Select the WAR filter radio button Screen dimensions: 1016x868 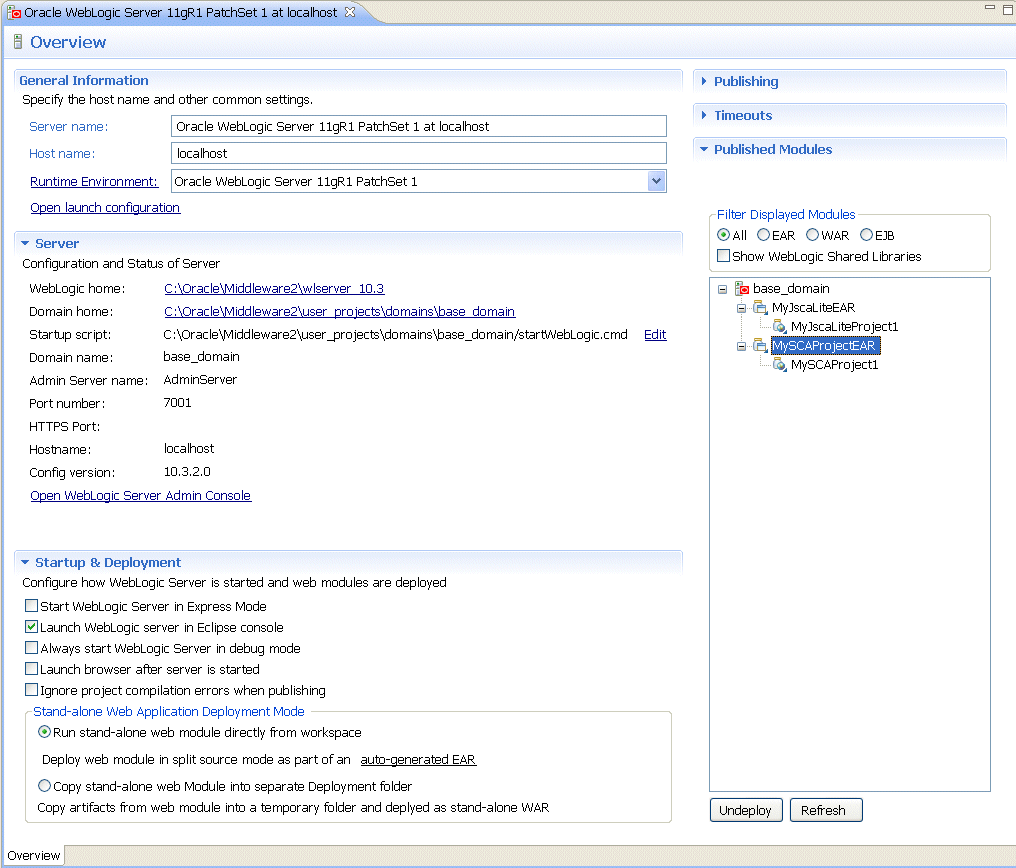(813, 235)
